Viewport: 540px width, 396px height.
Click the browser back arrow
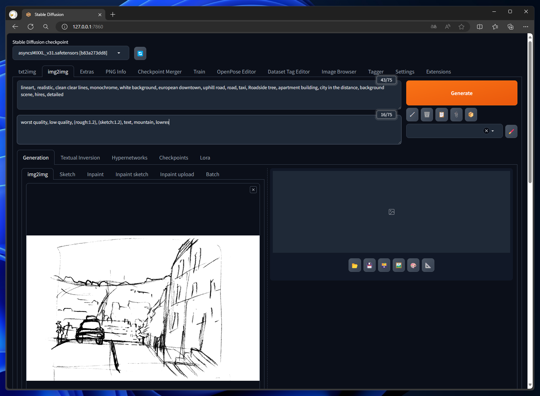pos(15,27)
